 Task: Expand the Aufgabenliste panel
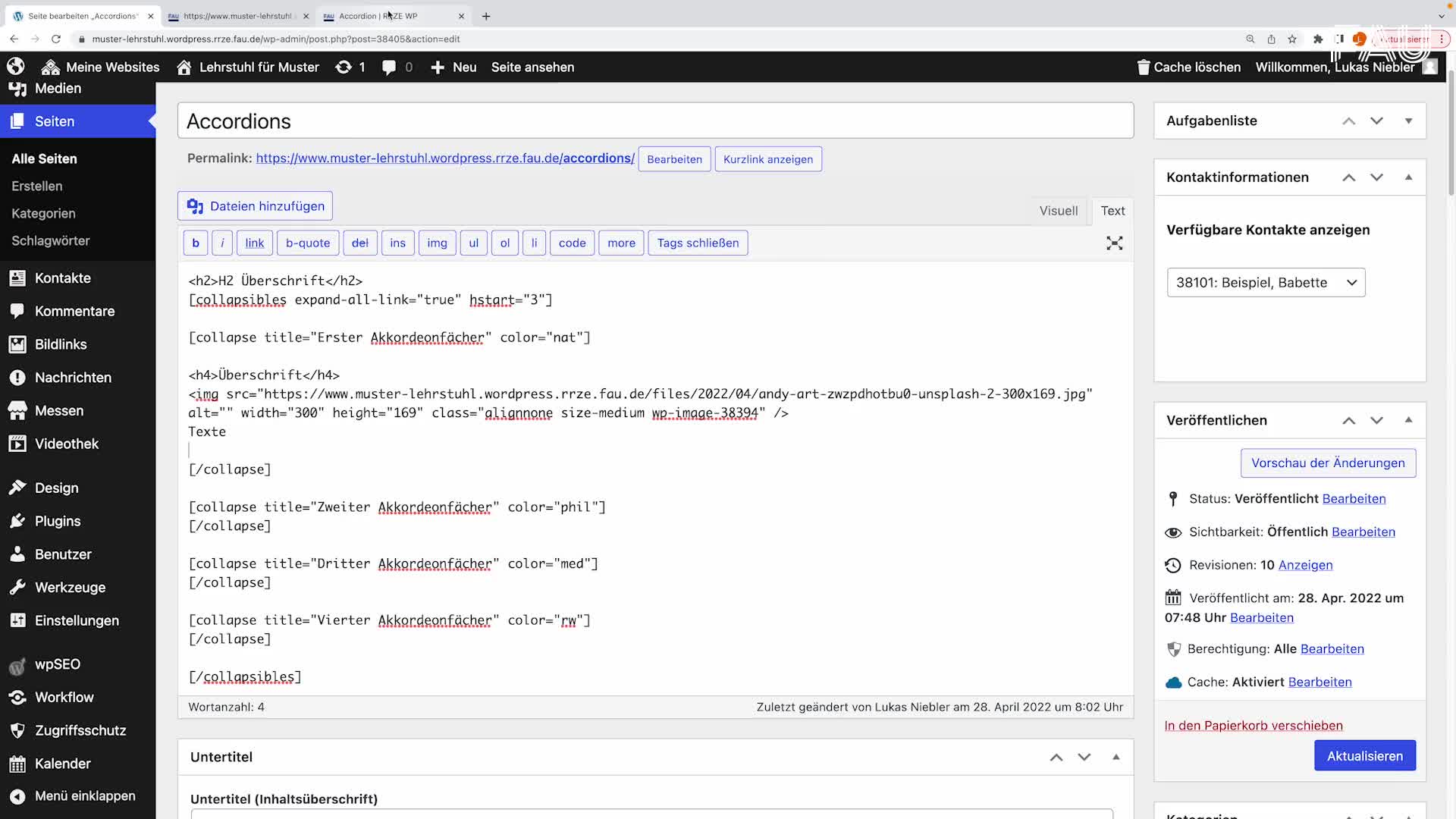(x=1408, y=121)
